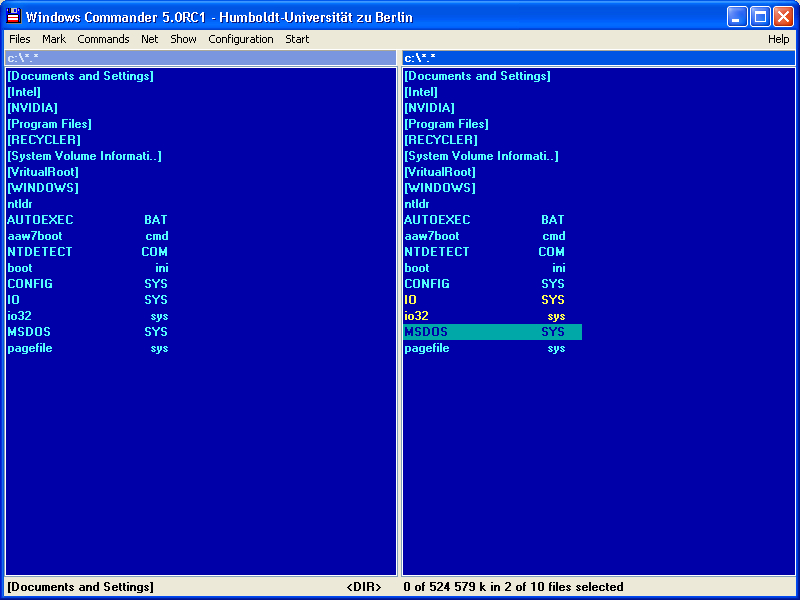Open the Start menu item

click(x=297, y=39)
